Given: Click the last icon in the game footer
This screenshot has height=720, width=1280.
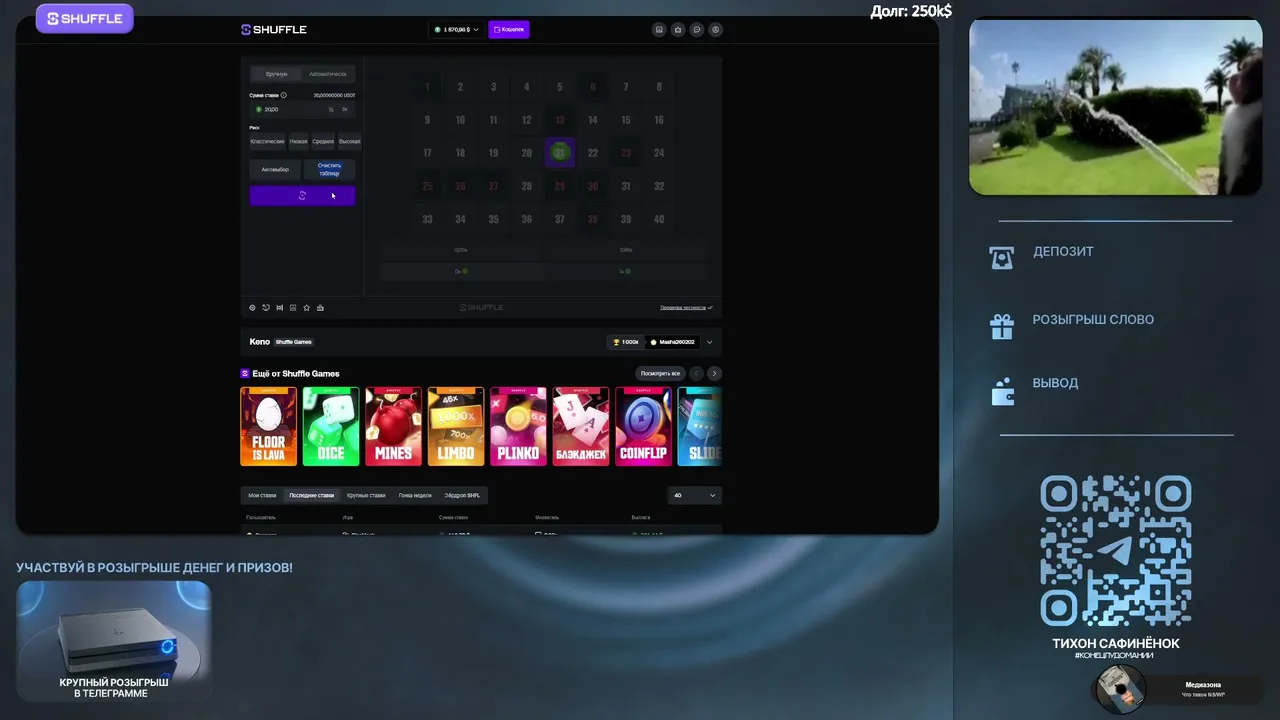Looking at the screenshot, I should coord(320,308).
